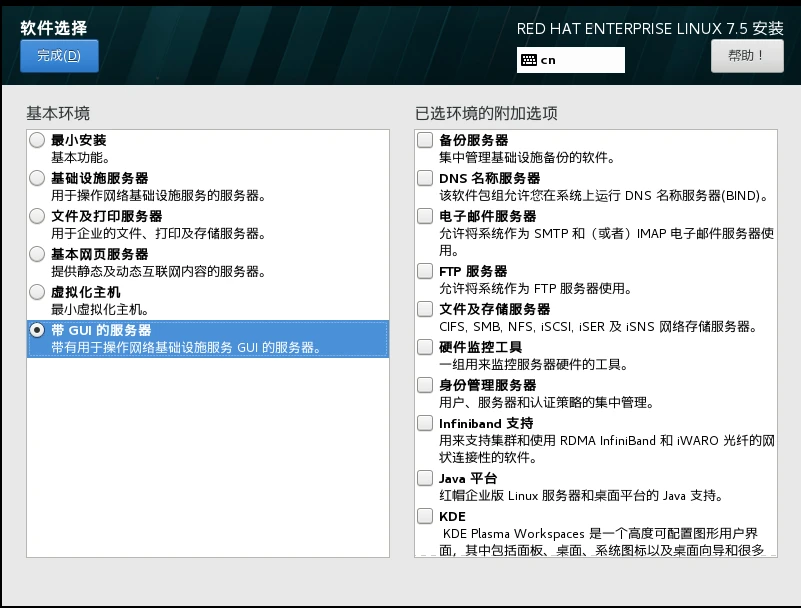Enable the FTP 服务器 checkbox
This screenshot has height=608, width=801.
[425, 271]
